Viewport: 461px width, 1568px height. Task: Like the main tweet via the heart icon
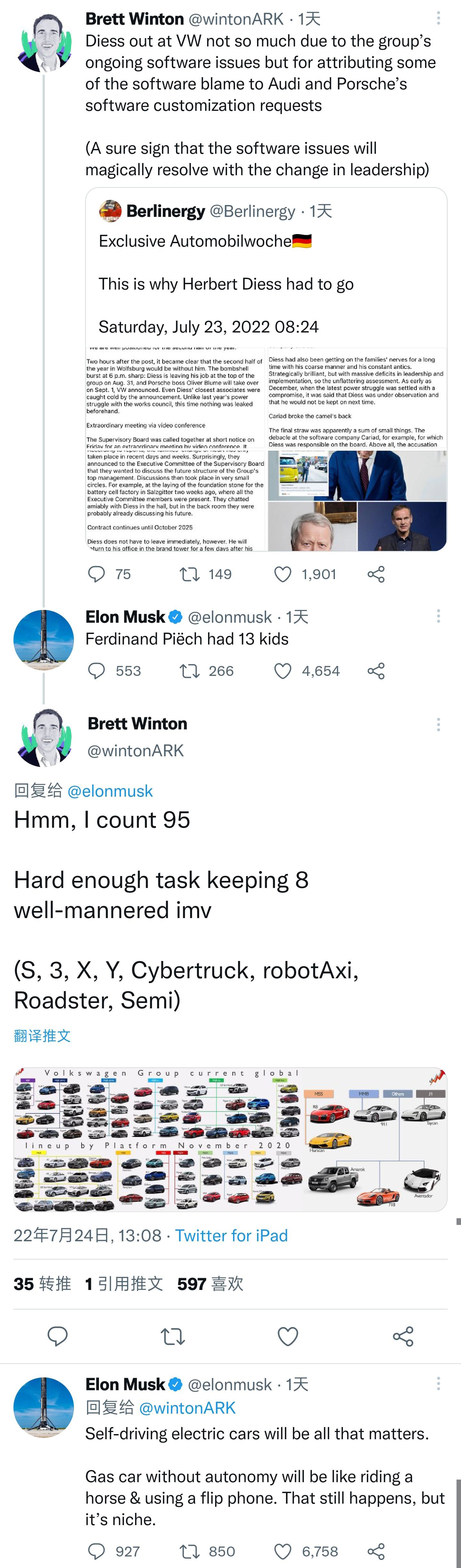(288, 1337)
